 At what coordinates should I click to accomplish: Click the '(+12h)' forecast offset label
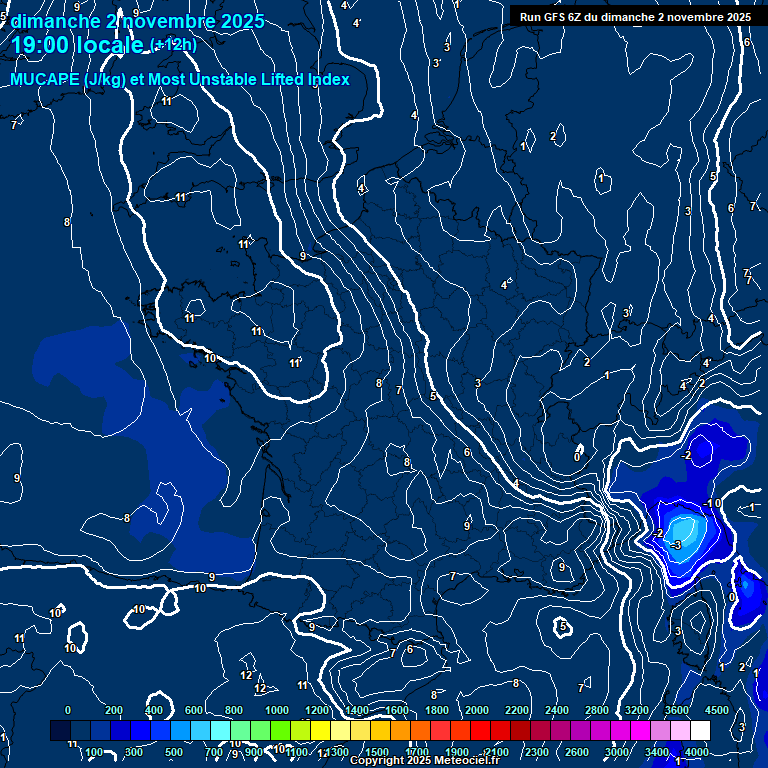(173, 45)
